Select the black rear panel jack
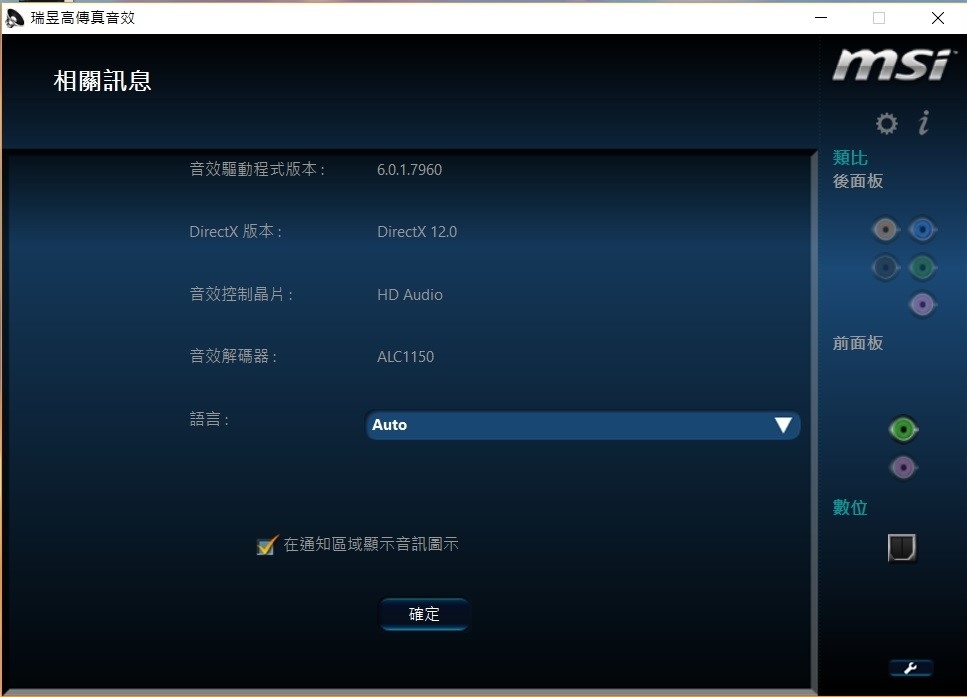Image resolution: width=967 pixels, height=697 pixels. (x=886, y=268)
